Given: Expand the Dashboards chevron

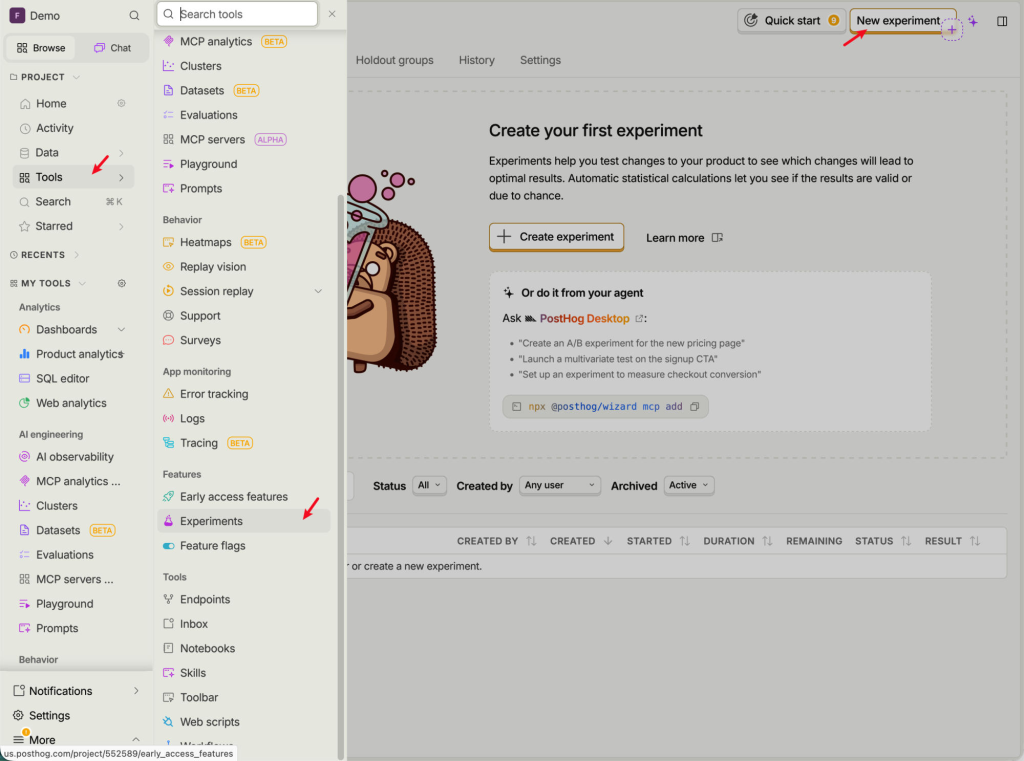Looking at the screenshot, I should [x=121, y=329].
